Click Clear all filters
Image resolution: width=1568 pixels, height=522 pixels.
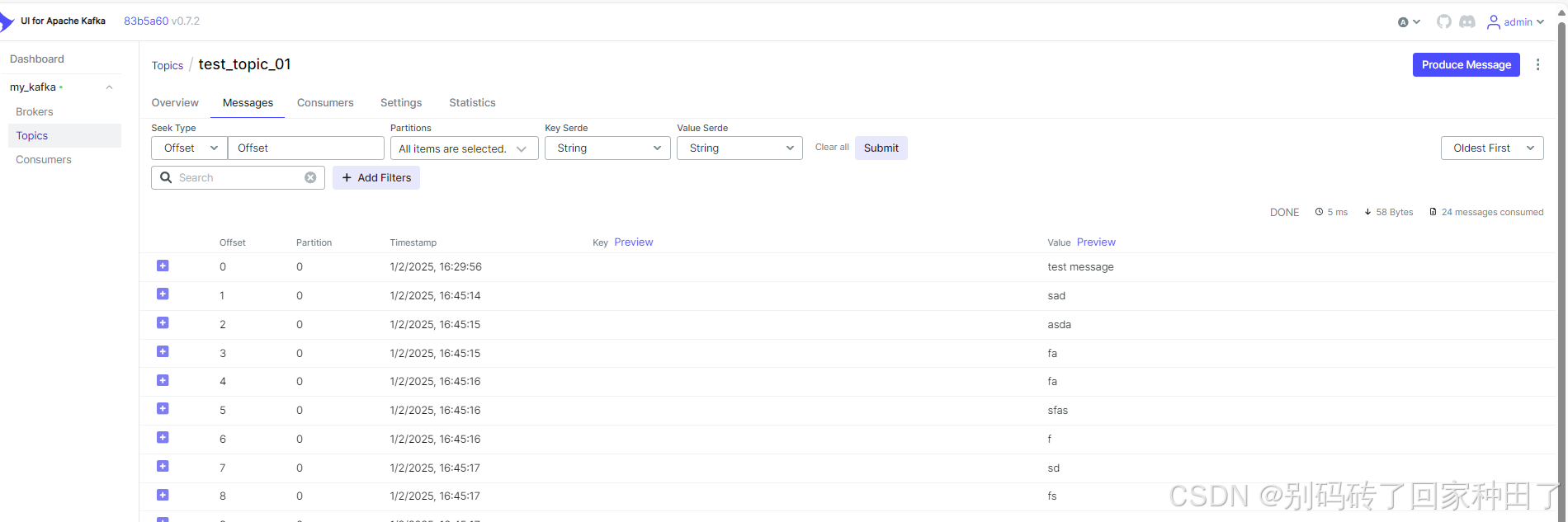pos(832,148)
